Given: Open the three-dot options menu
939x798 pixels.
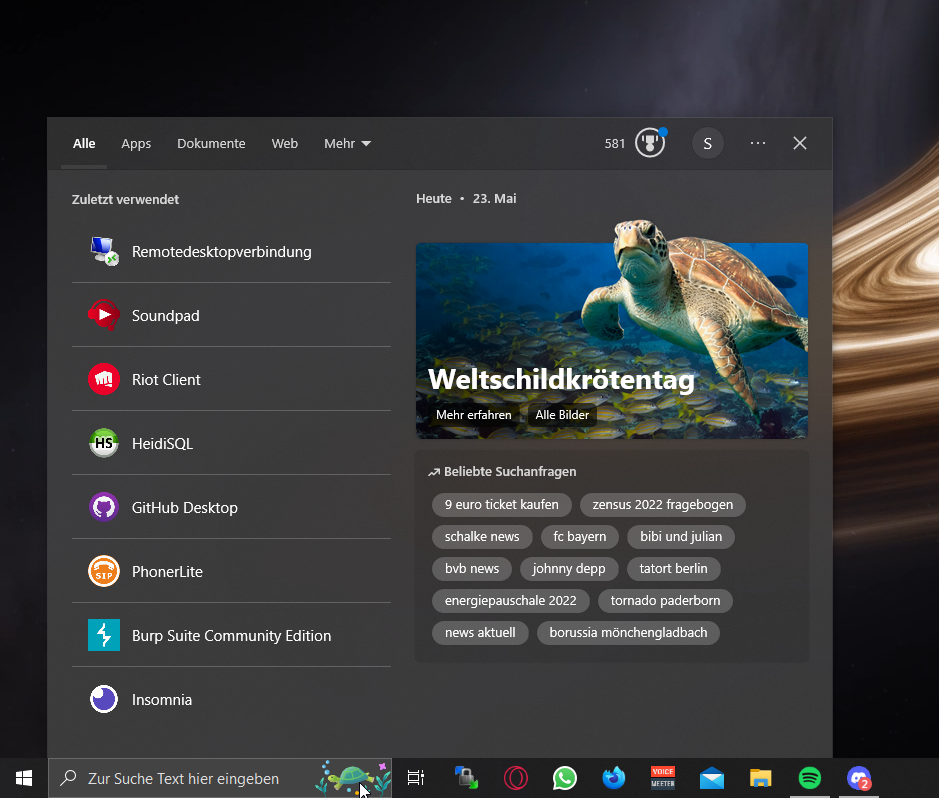Looking at the screenshot, I should [x=758, y=143].
